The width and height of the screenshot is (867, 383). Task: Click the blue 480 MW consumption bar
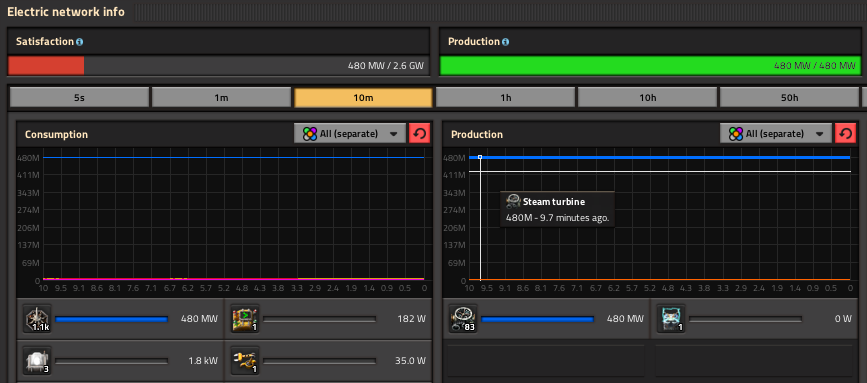[x=112, y=319]
